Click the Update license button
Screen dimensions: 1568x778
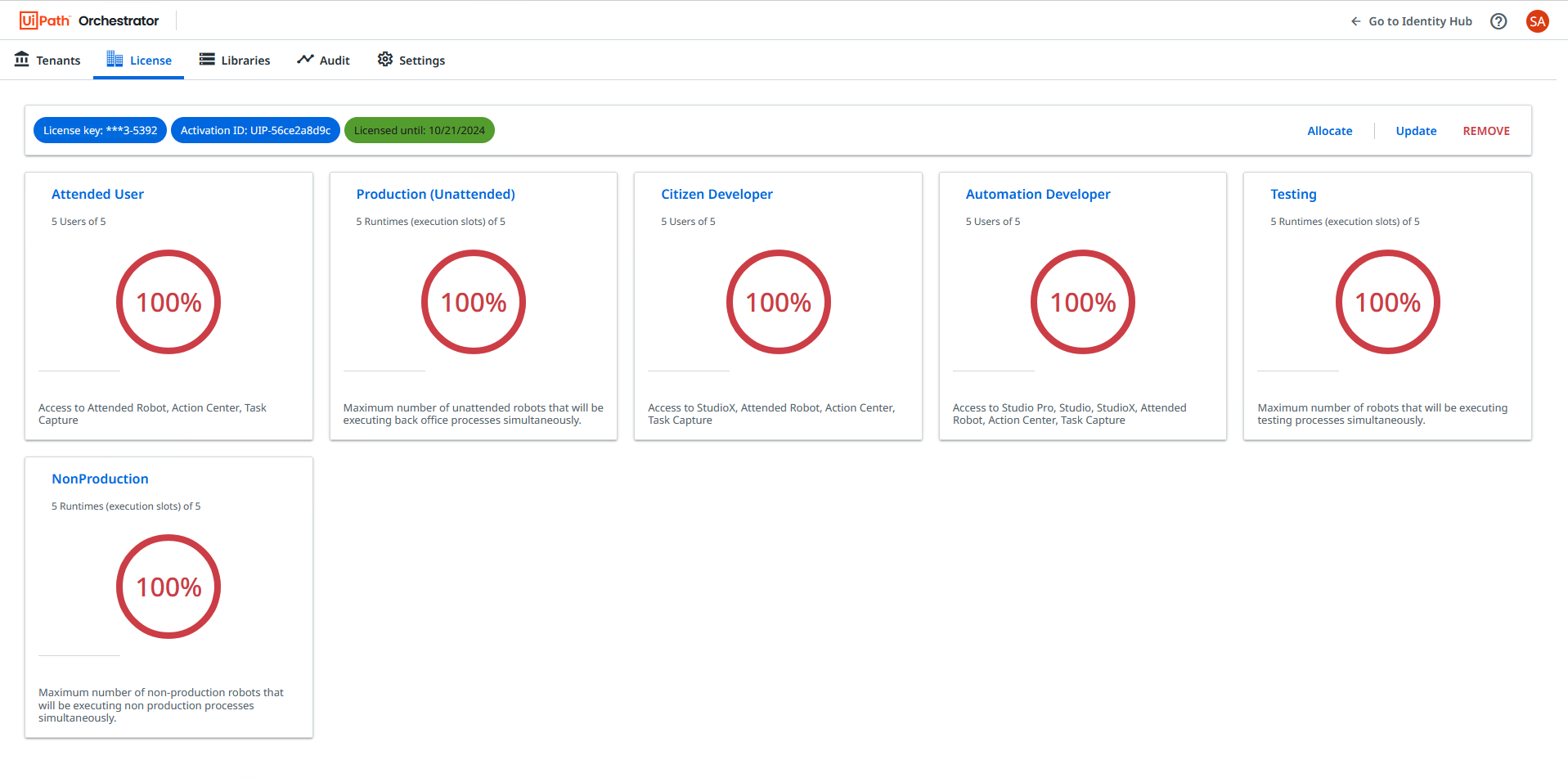1416,131
